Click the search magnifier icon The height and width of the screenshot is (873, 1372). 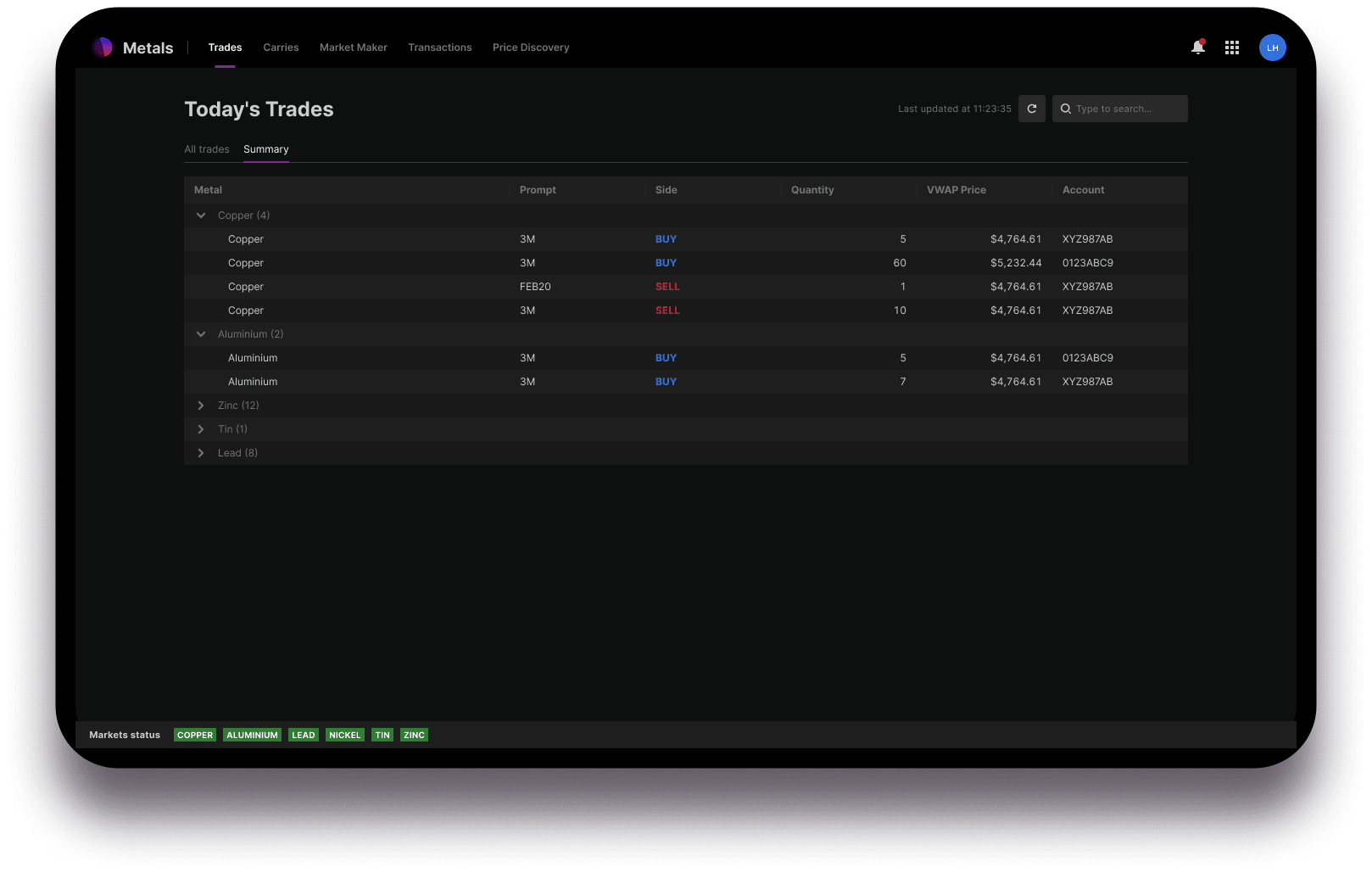[1066, 109]
